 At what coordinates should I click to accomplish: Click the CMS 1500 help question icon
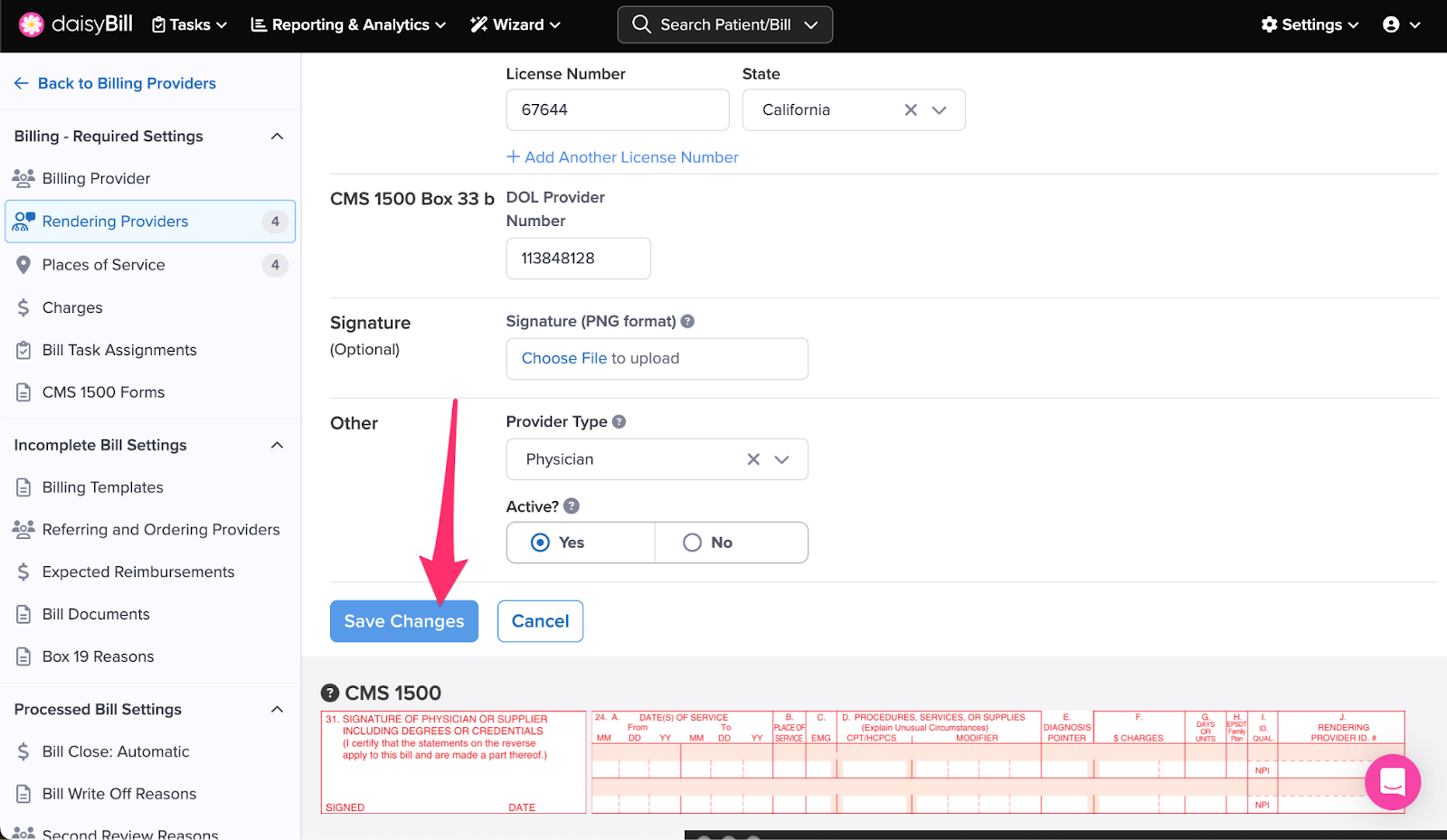pyautogui.click(x=331, y=693)
